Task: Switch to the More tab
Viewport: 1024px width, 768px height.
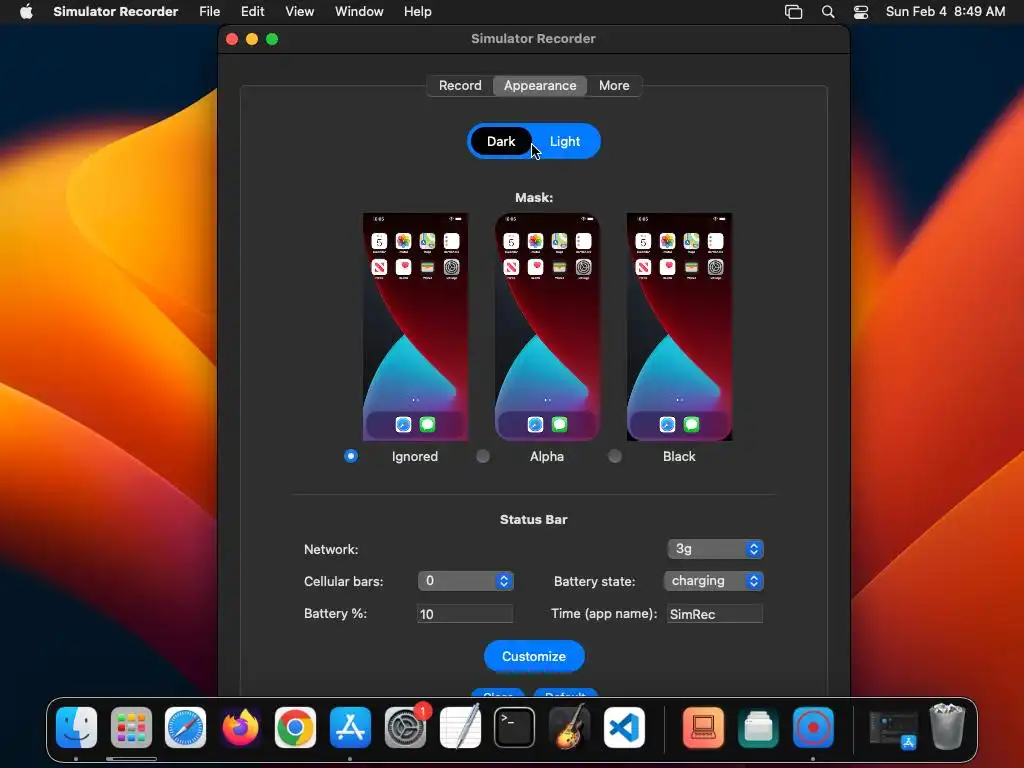Action: click(x=614, y=86)
